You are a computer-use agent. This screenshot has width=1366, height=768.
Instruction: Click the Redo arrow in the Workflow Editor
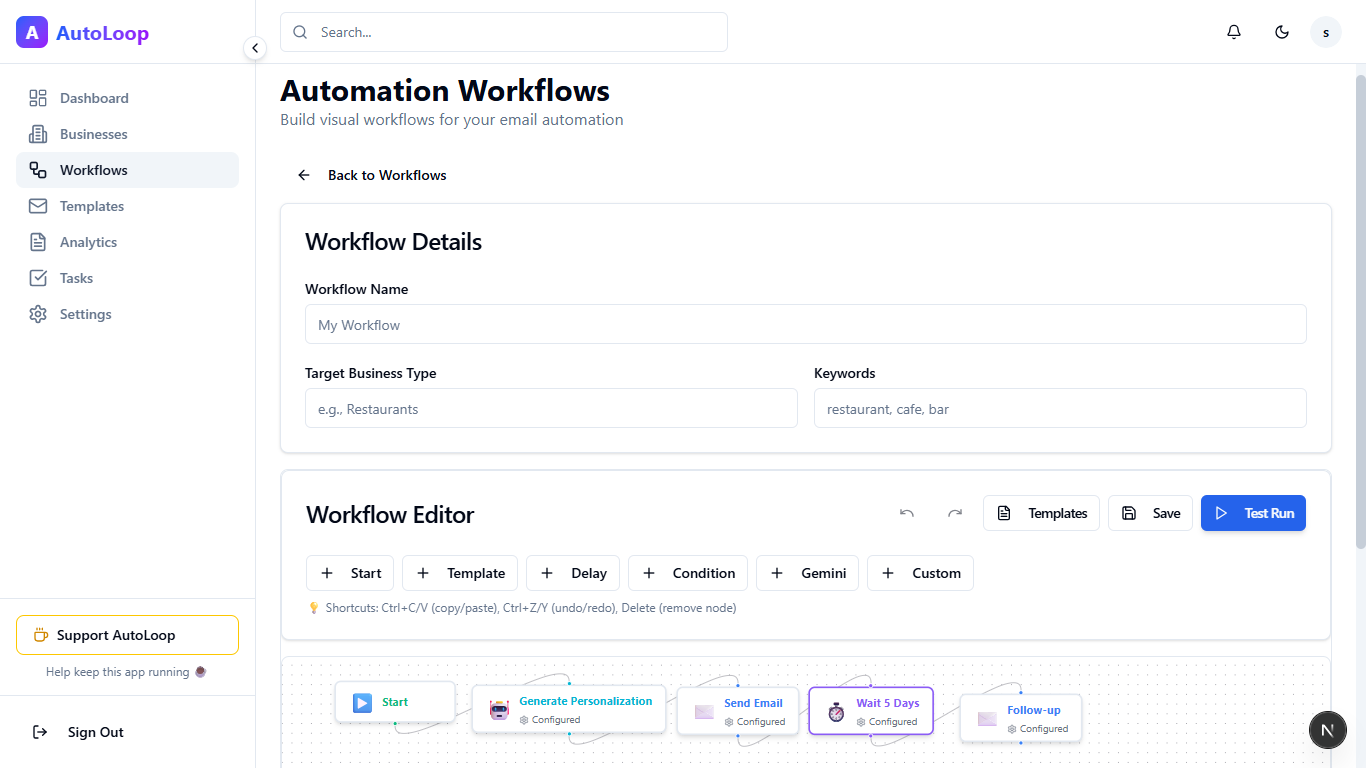[954, 513]
